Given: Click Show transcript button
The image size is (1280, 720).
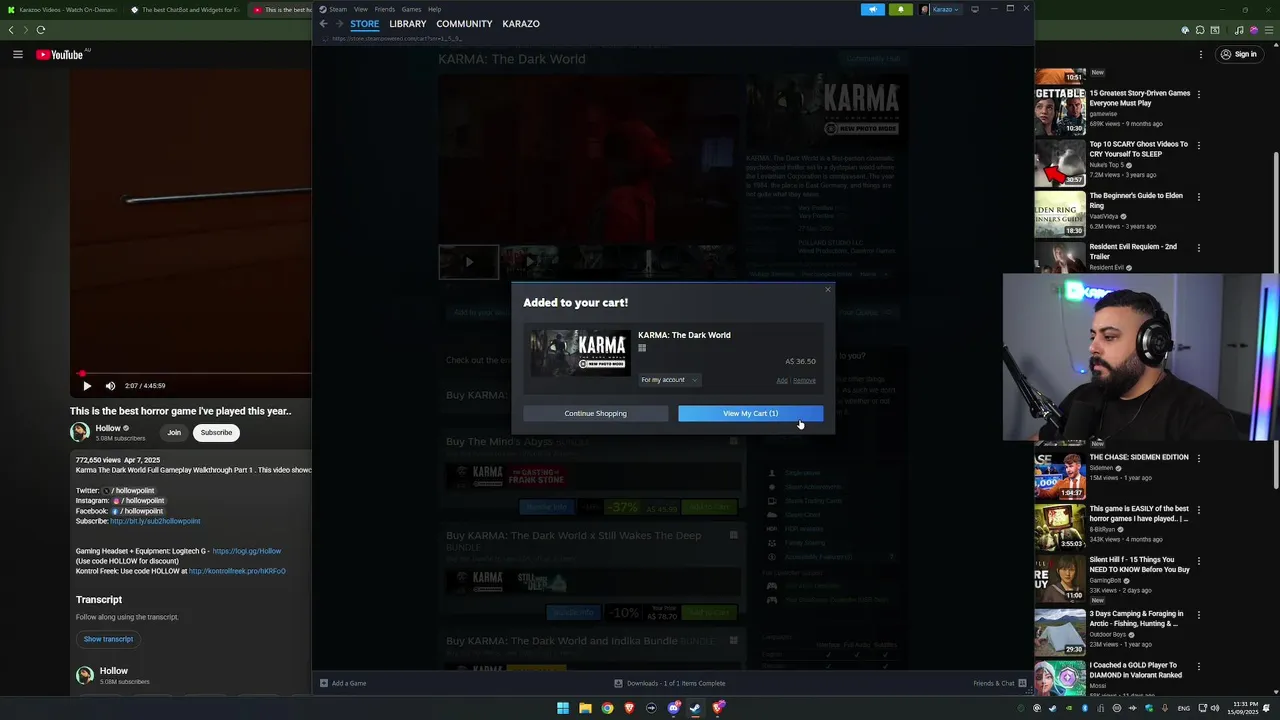Looking at the screenshot, I should (108, 639).
